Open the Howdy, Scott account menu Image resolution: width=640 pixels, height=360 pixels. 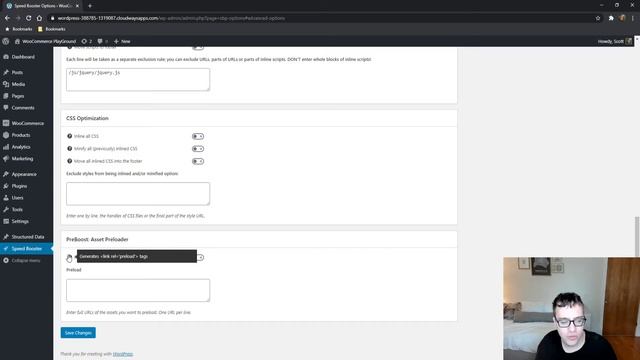point(615,41)
